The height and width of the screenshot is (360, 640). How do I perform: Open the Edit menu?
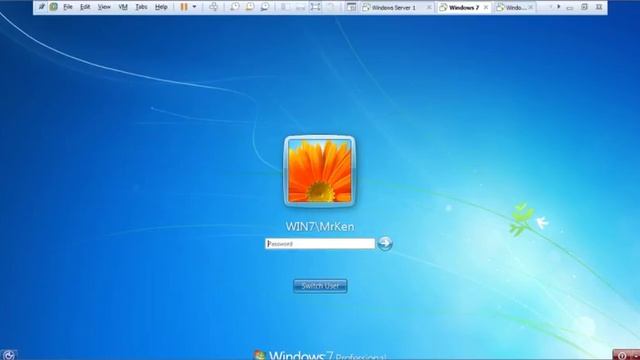click(85, 7)
